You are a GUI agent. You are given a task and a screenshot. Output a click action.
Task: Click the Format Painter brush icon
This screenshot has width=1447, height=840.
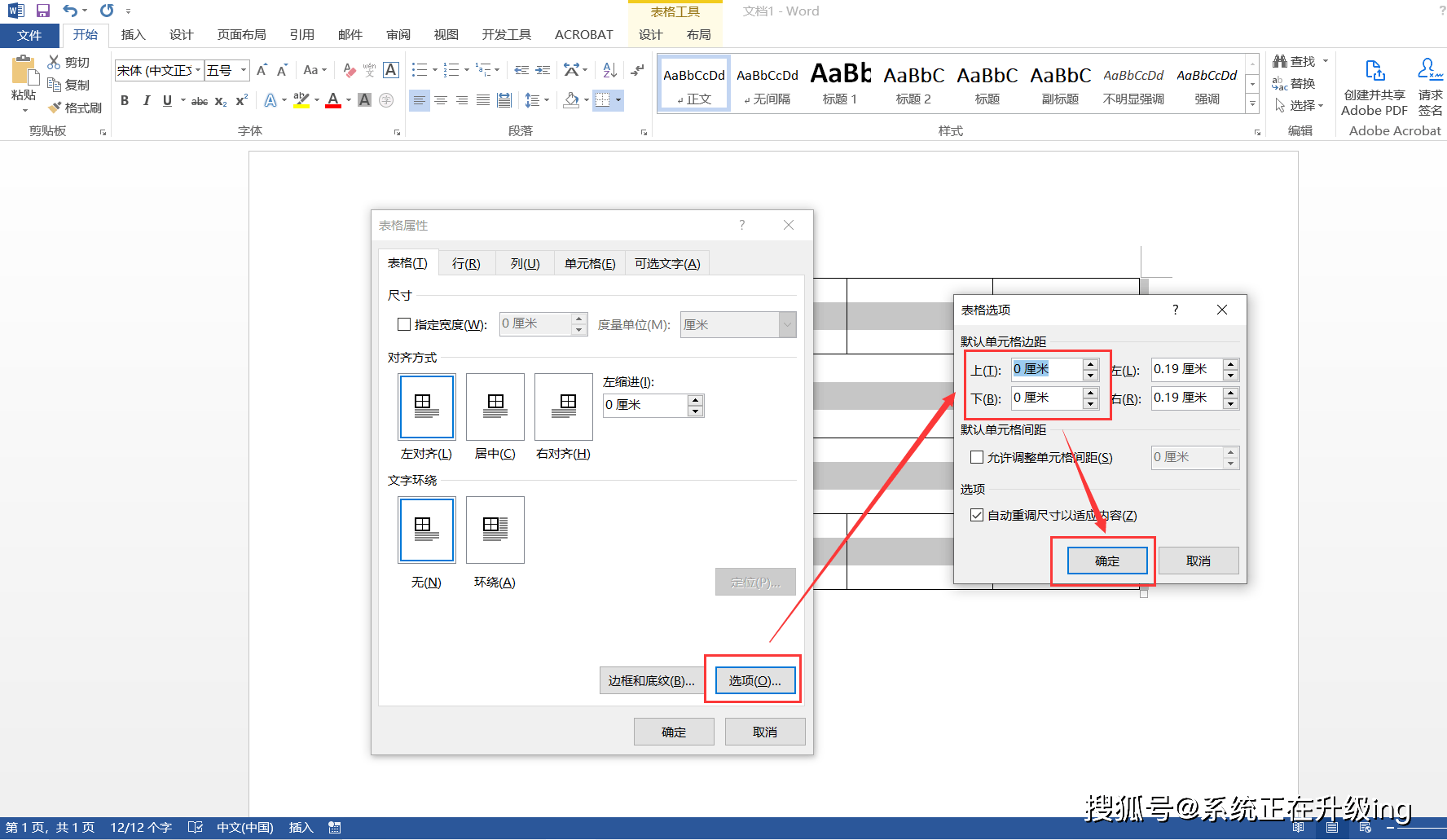pyautogui.click(x=55, y=108)
